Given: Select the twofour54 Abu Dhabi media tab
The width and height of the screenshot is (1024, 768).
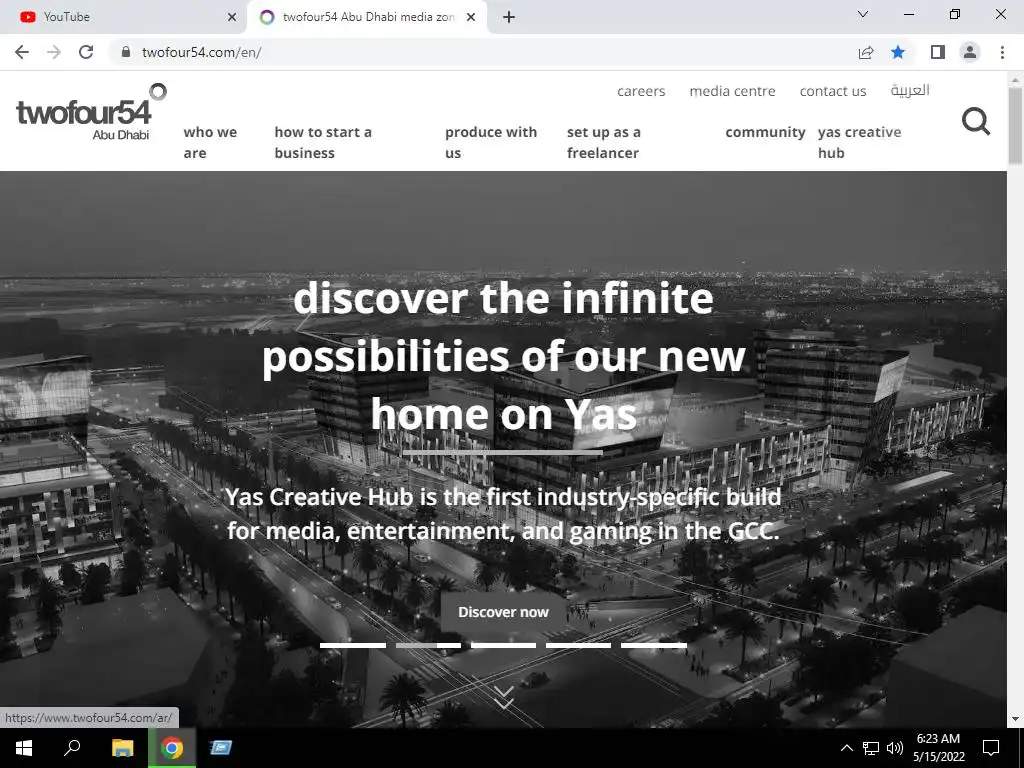Looking at the screenshot, I should click(x=368, y=17).
